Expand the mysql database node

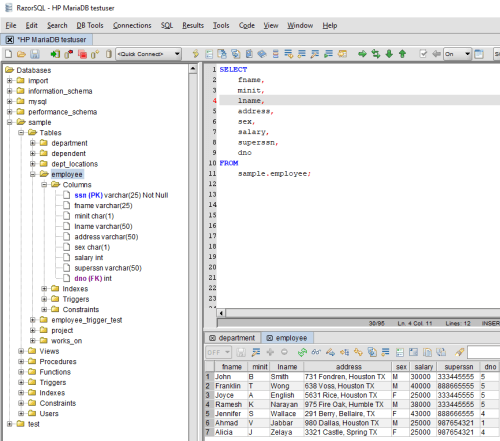tap(10, 101)
